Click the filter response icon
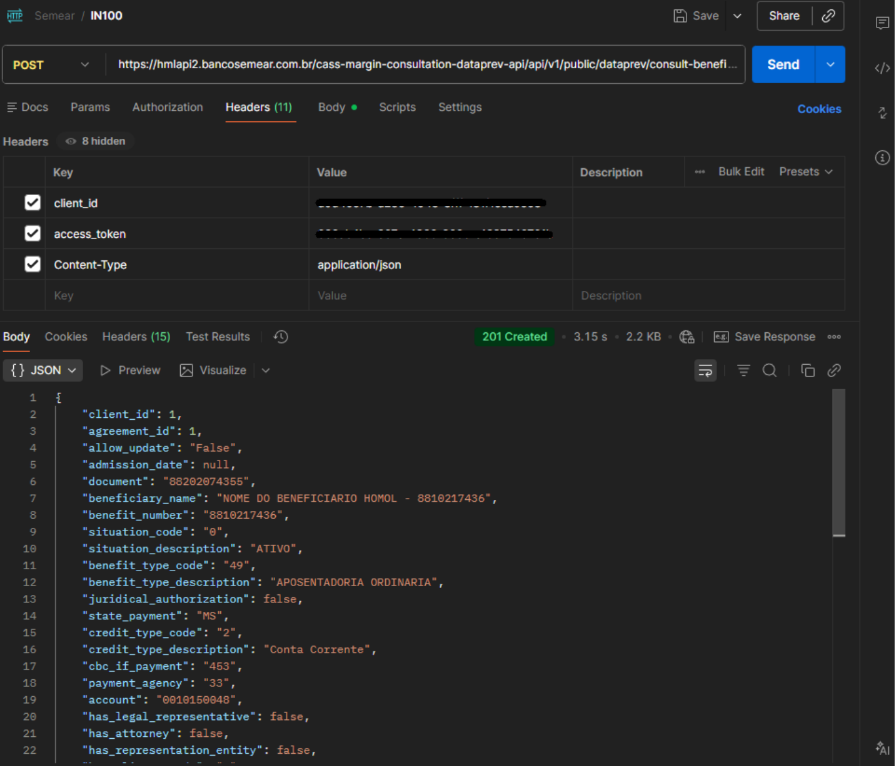Viewport: 895px width, 766px height. (x=743, y=370)
